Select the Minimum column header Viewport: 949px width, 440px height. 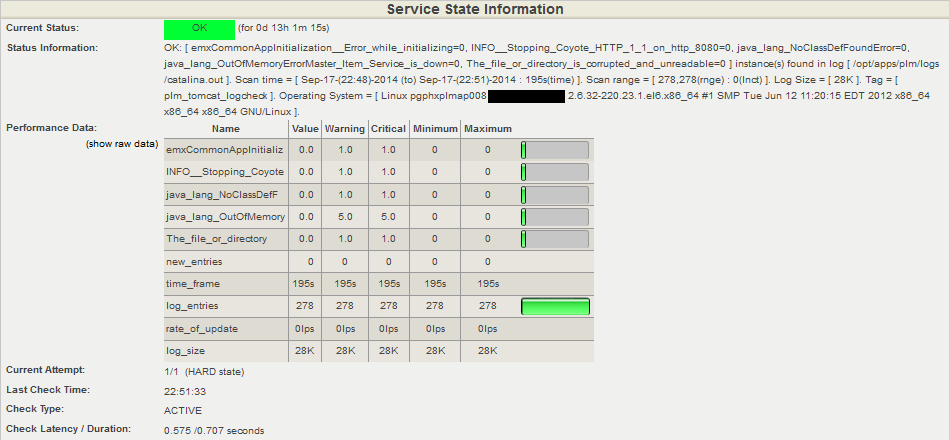(x=434, y=129)
